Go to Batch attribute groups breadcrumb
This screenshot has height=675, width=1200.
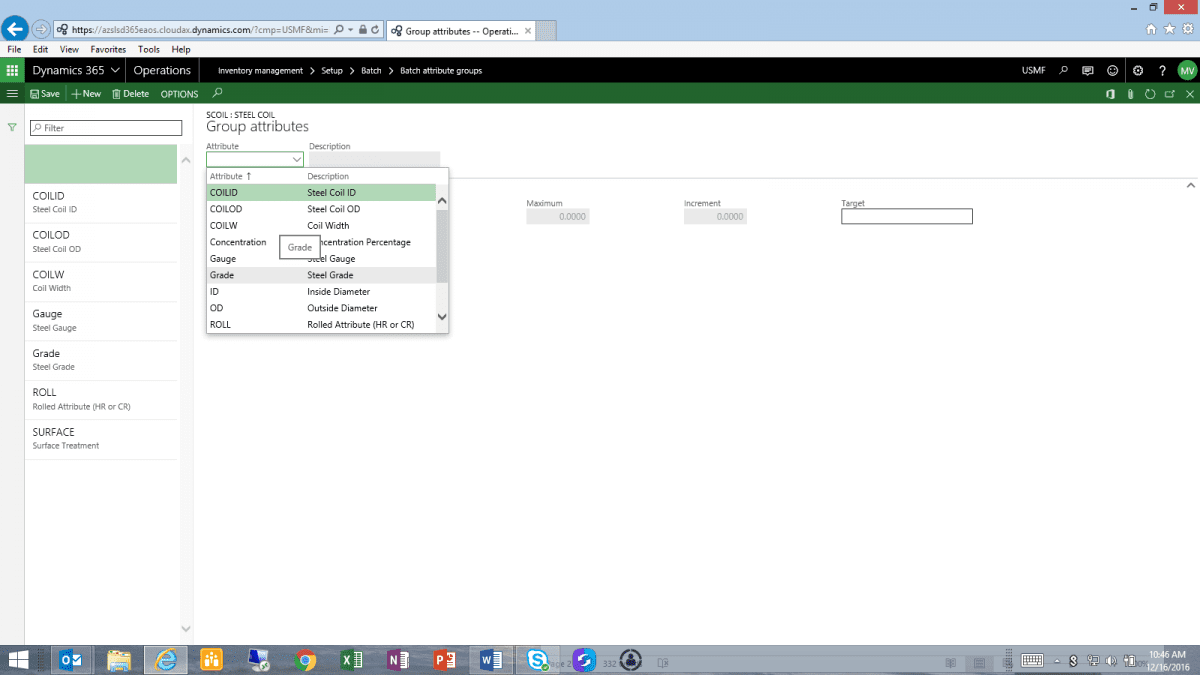click(441, 71)
